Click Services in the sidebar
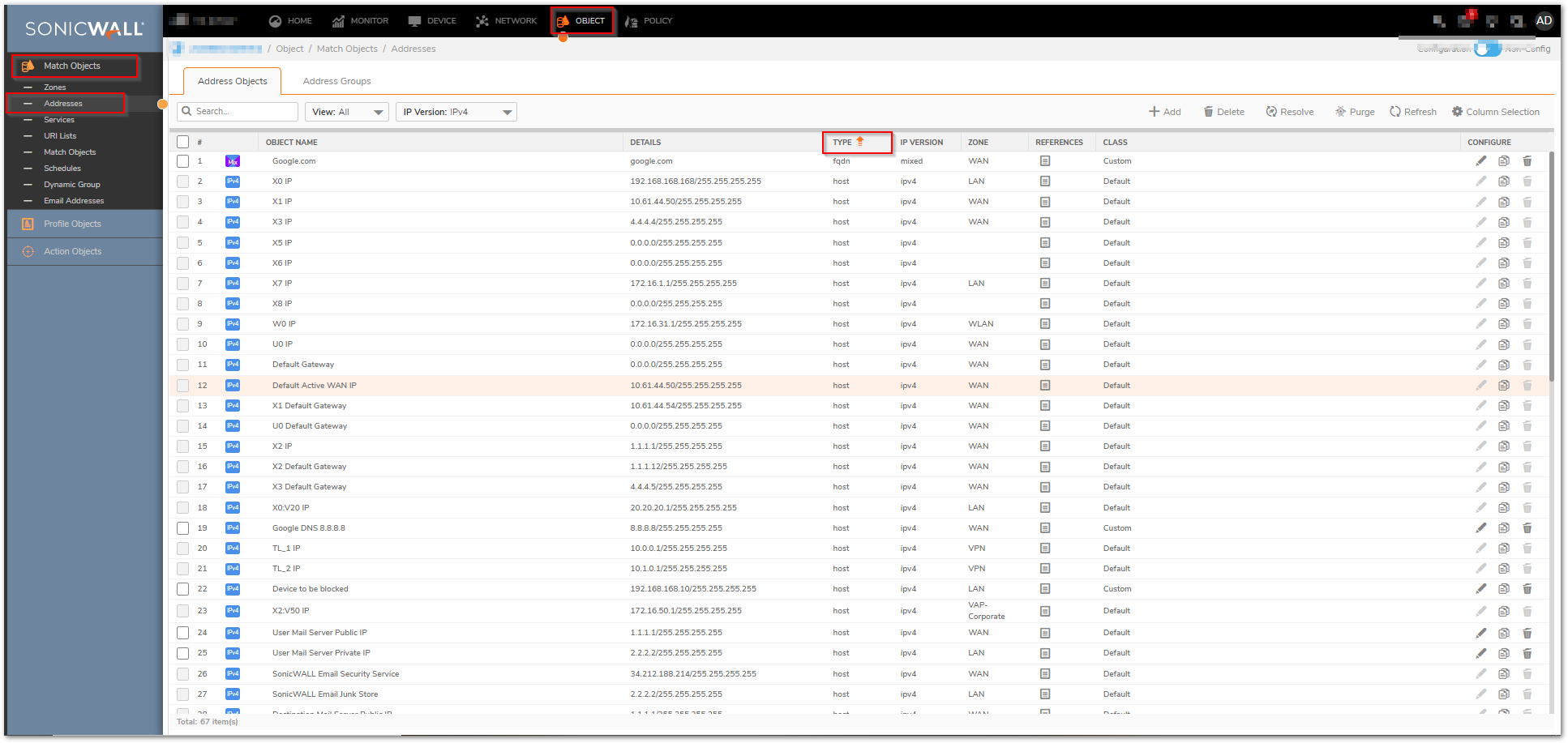Image resolution: width=1568 pixels, height=743 pixels. tap(59, 120)
